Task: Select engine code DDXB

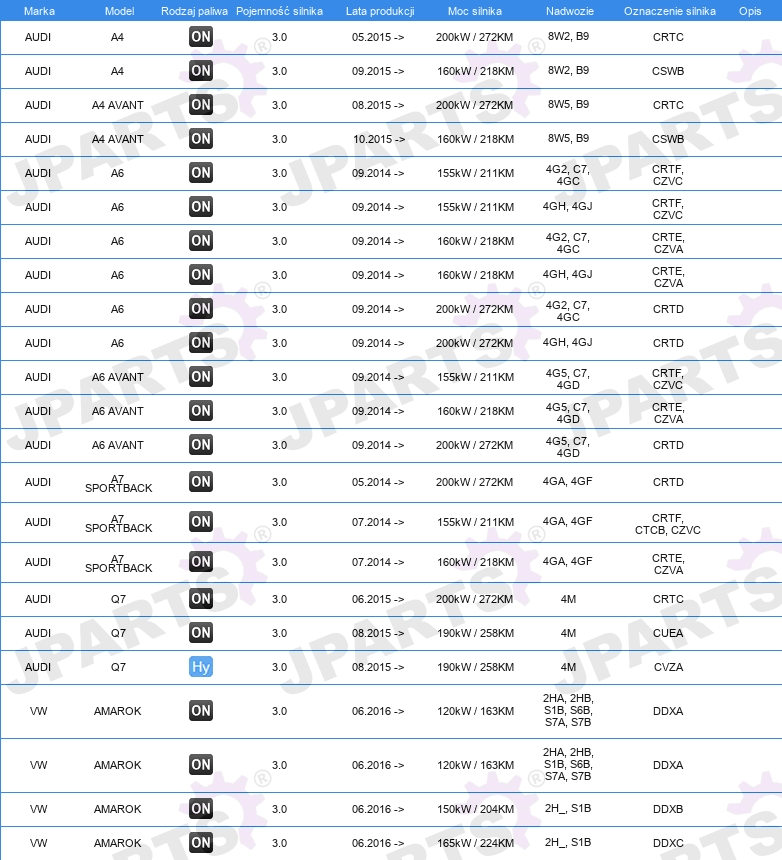Action: (x=668, y=809)
